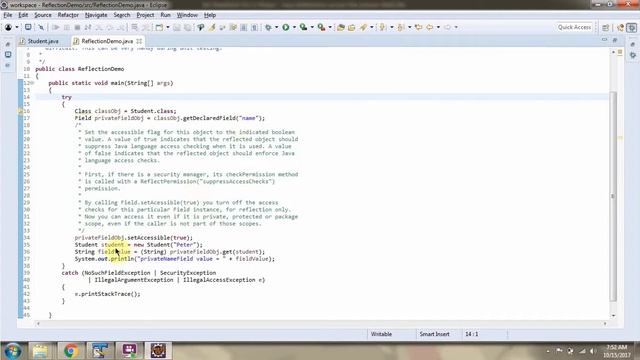Click the 'Writable' status bar entry
The height and width of the screenshot is (360, 640).
click(x=381, y=334)
